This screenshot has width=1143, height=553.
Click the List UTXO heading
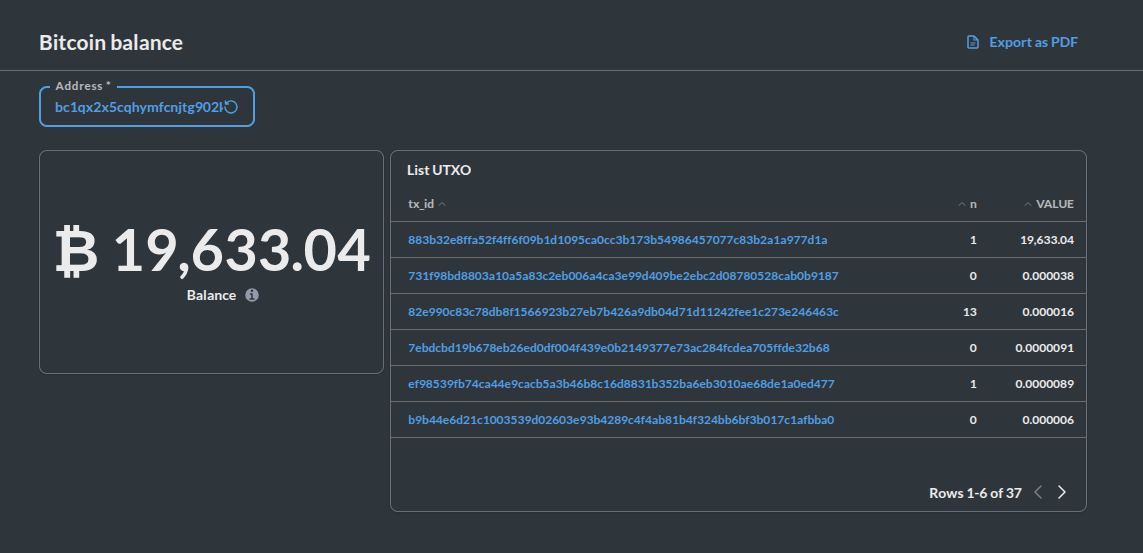click(439, 170)
